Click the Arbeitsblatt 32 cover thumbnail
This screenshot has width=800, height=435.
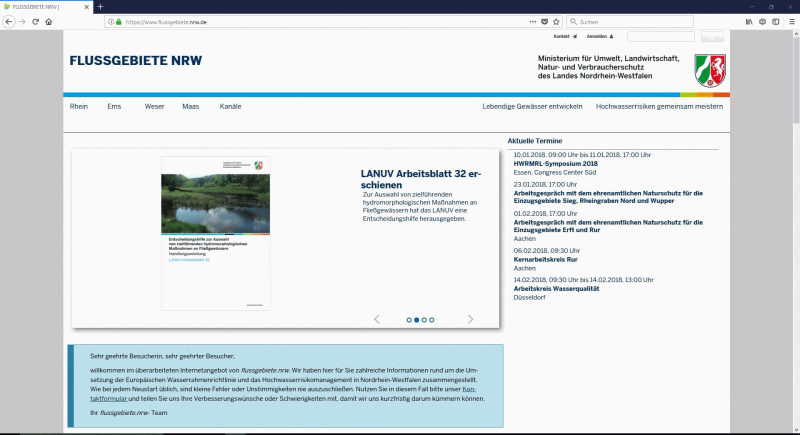coord(216,233)
